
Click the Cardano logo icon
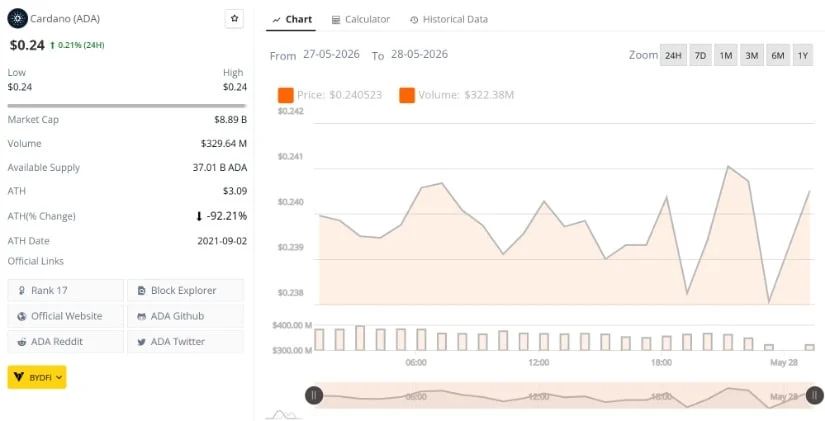click(17, 19)
